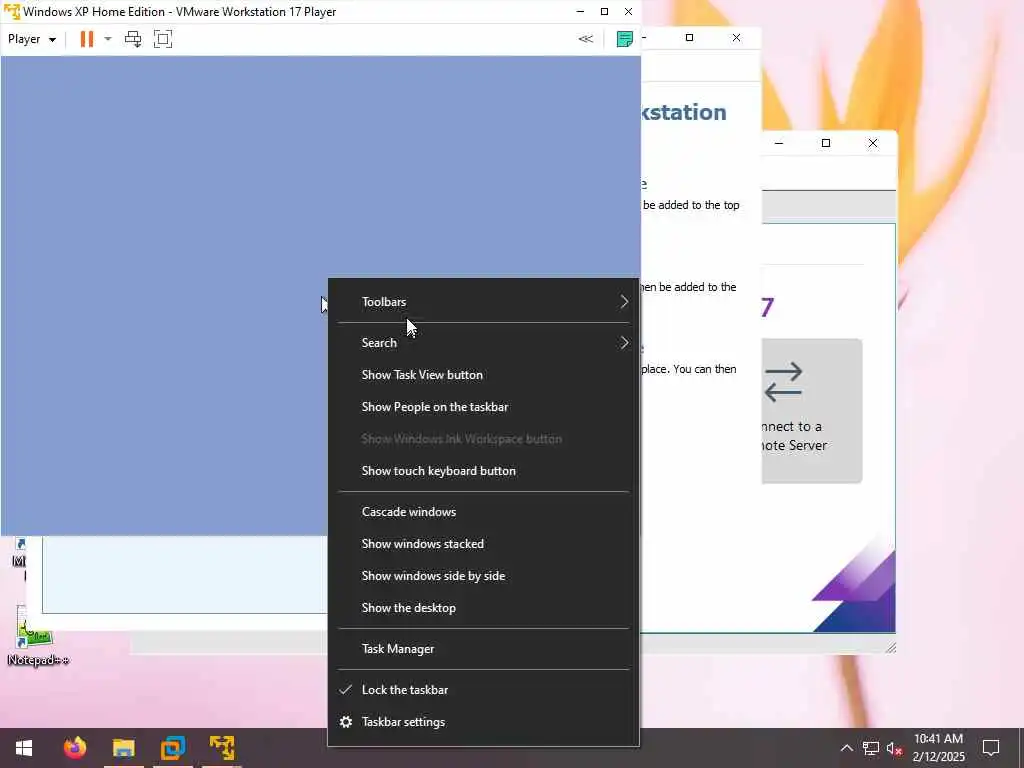The image size is (1024, 768).
Task: Close the Windows XP VMware Player window
Action: coord(628,12)
